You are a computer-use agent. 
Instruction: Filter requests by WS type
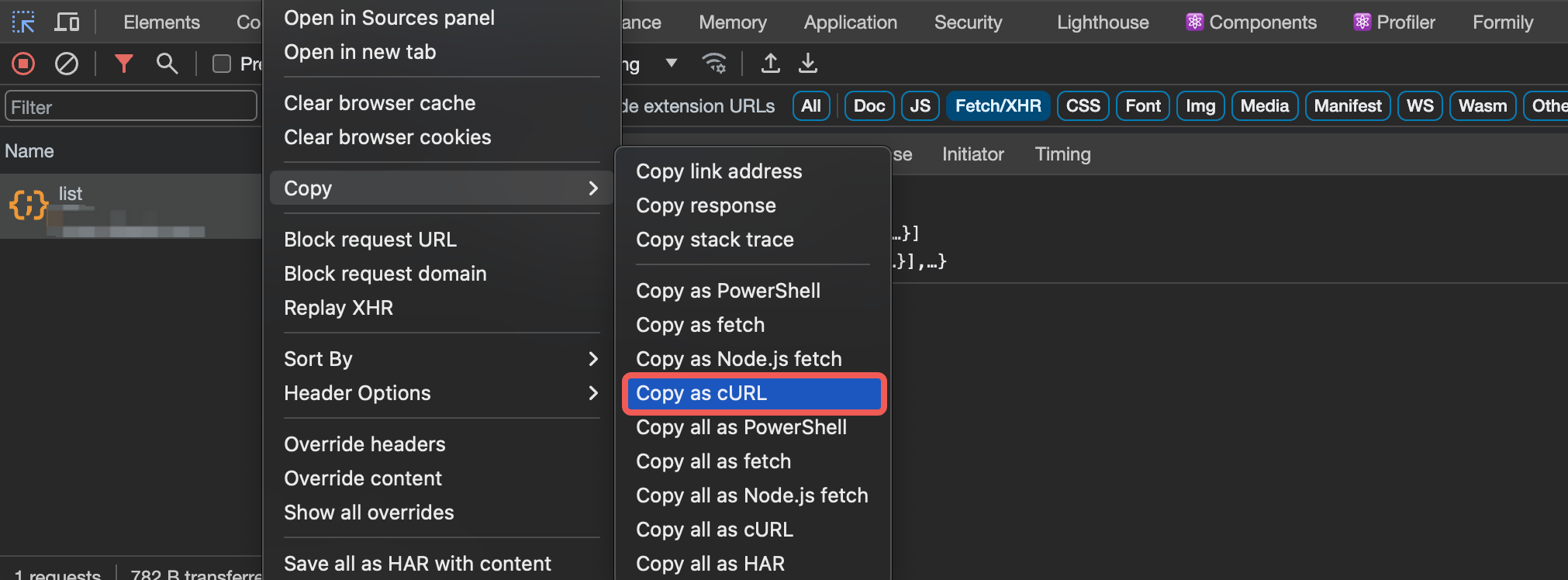pyautogui.click(x=1420, y=106)
